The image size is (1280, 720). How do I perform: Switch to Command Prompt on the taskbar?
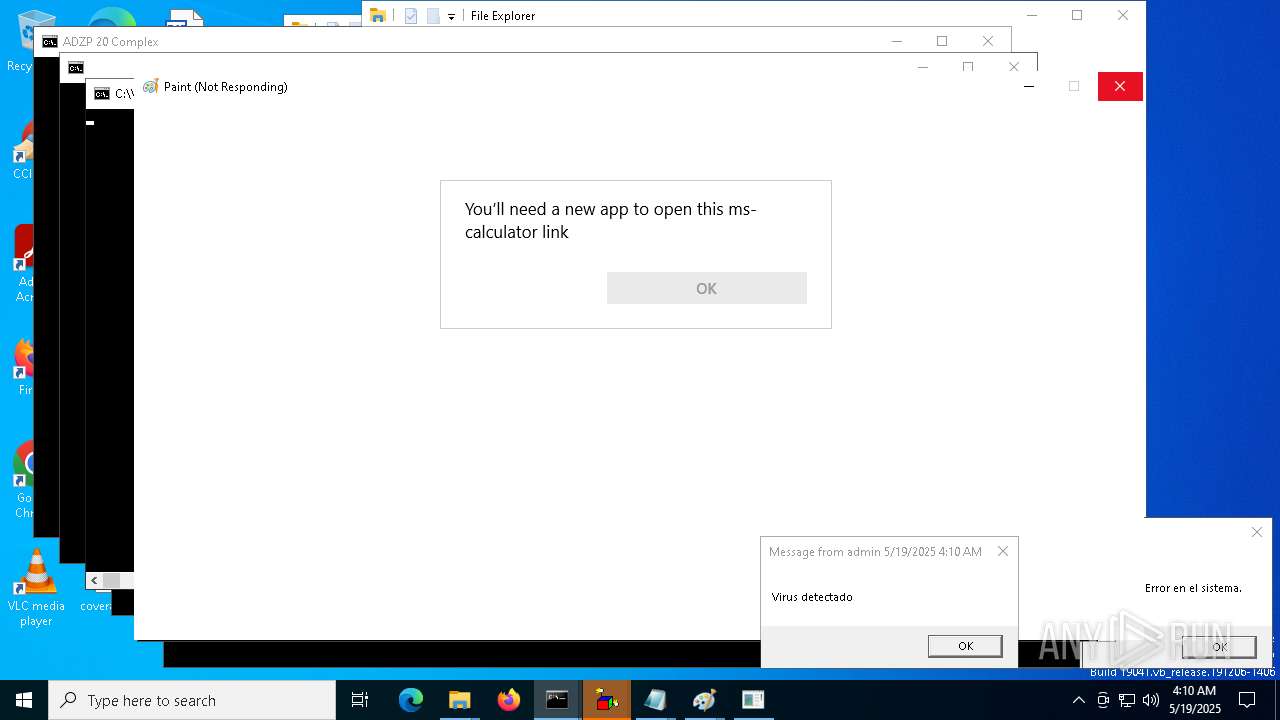click(557, 700)
